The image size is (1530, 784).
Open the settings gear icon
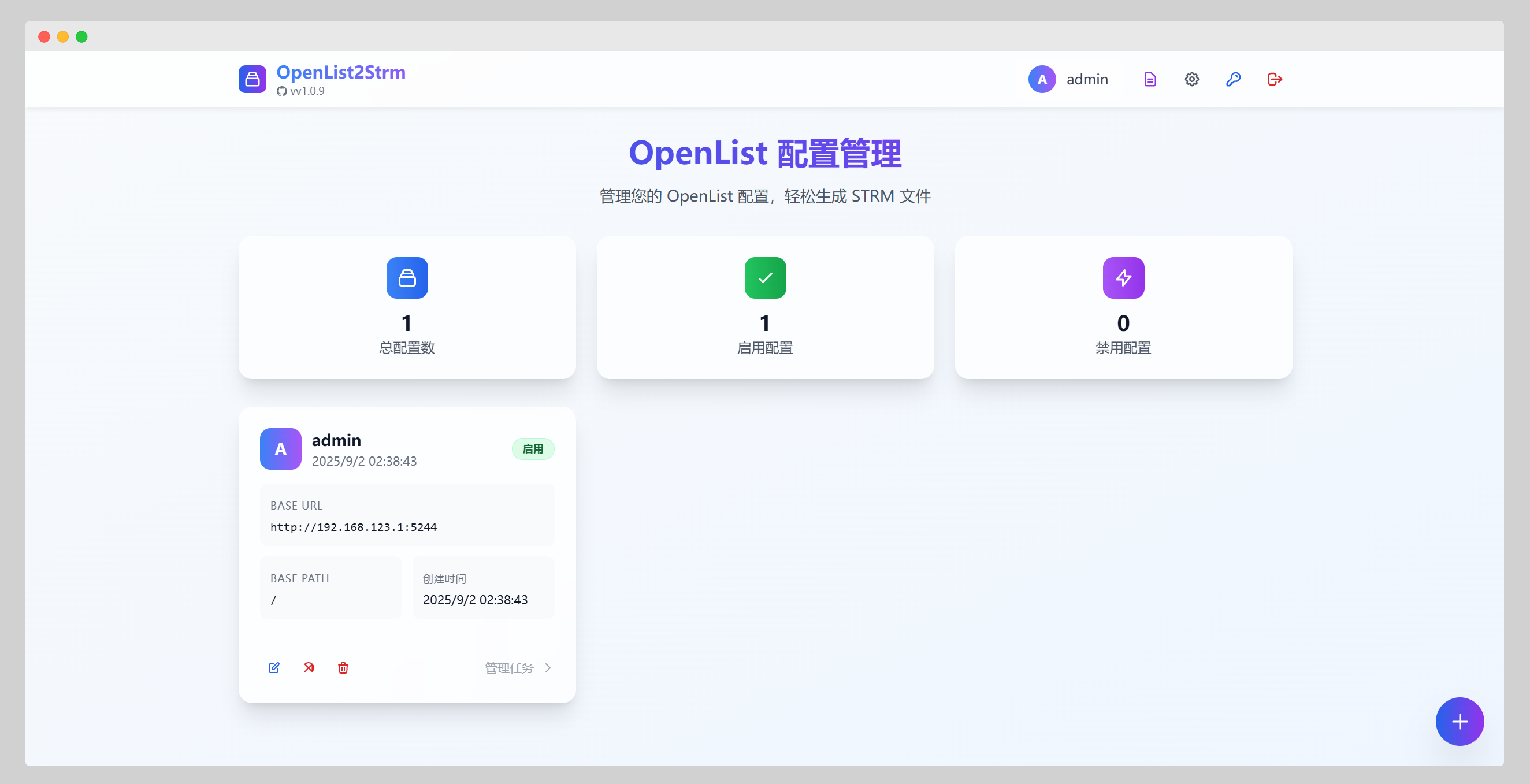[1191, 79]
